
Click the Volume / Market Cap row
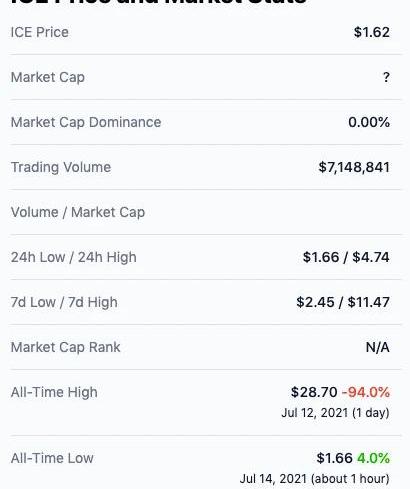coord(206,212)
